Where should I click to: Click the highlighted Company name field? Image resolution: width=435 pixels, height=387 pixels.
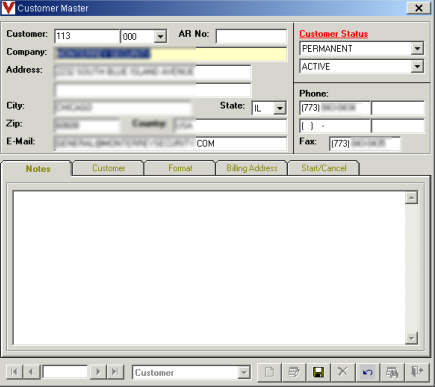(x=170, y=54)
